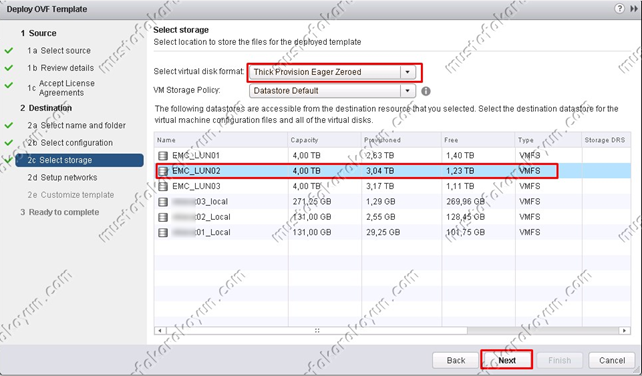Select the 03_local datastore name
The width and height of the screenshot is (642, 376).
[200, 202]
